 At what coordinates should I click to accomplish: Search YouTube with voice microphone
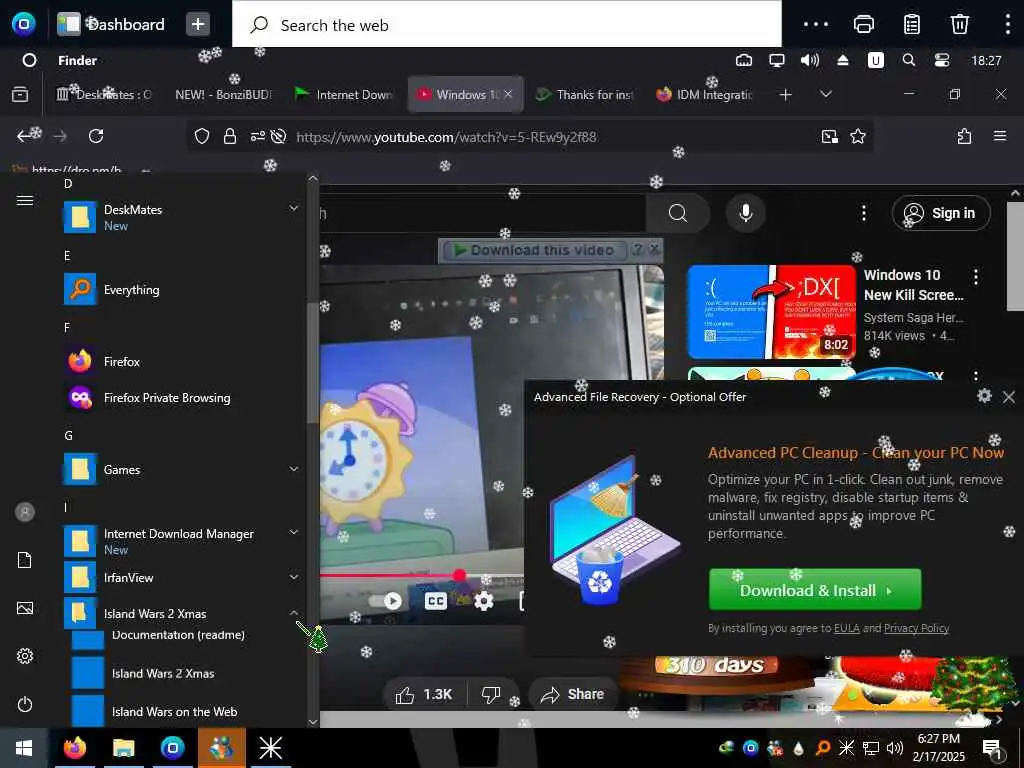[745, 213]
